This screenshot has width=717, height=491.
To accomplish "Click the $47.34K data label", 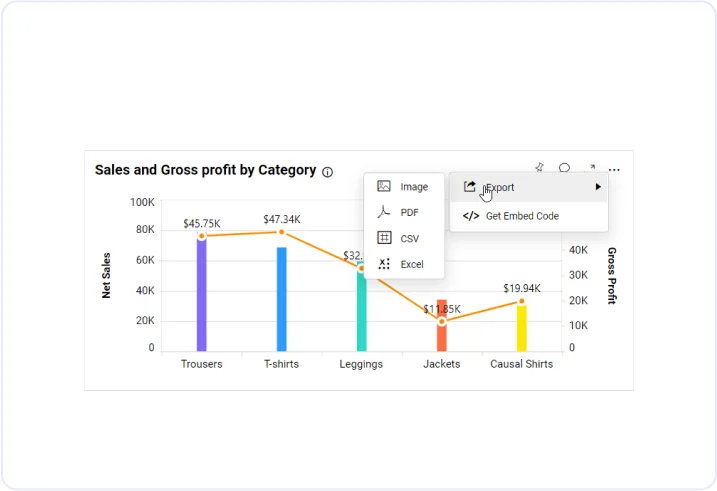I will (x=282, y=219).
